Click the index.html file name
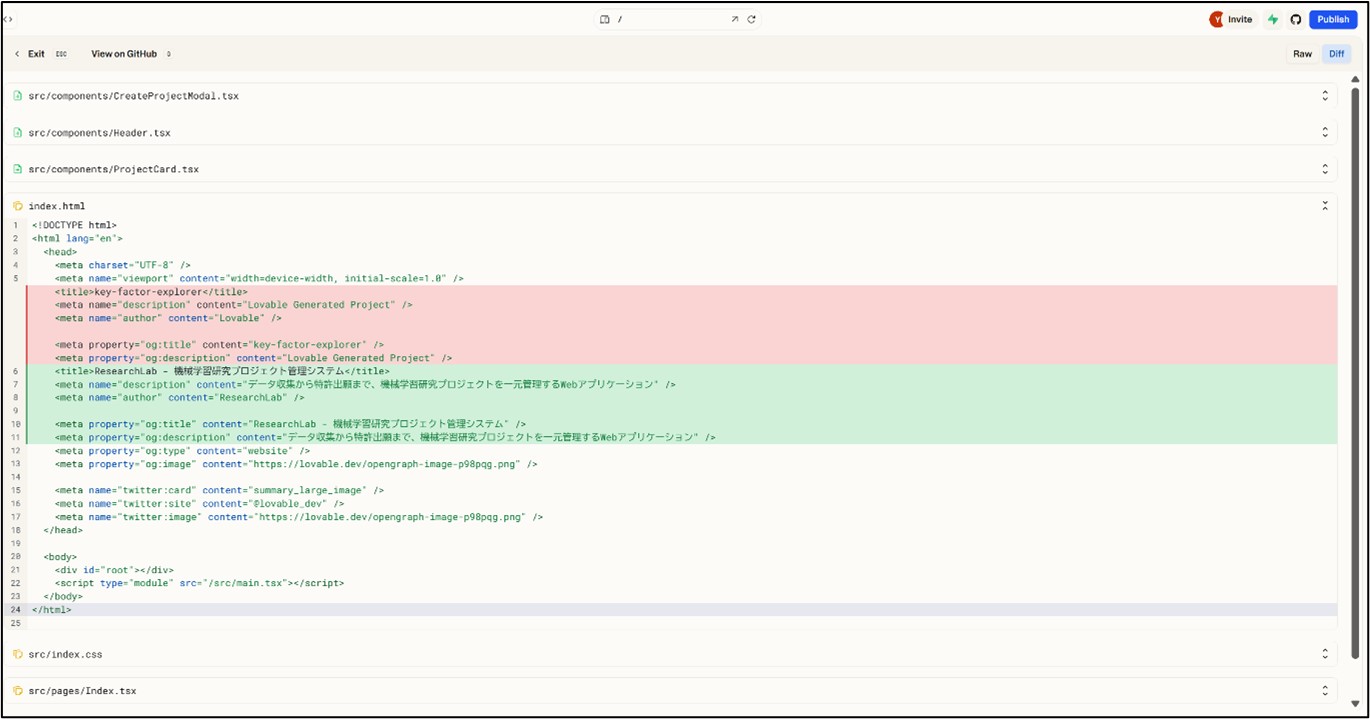The image size is (1370, 719). coord(56,206)
